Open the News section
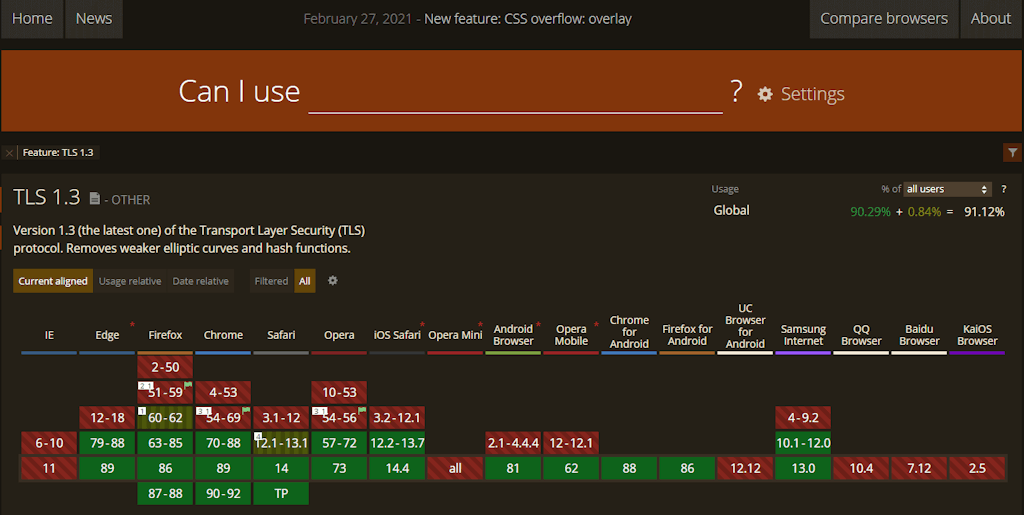1024x515 pixels. click(94, 19)
